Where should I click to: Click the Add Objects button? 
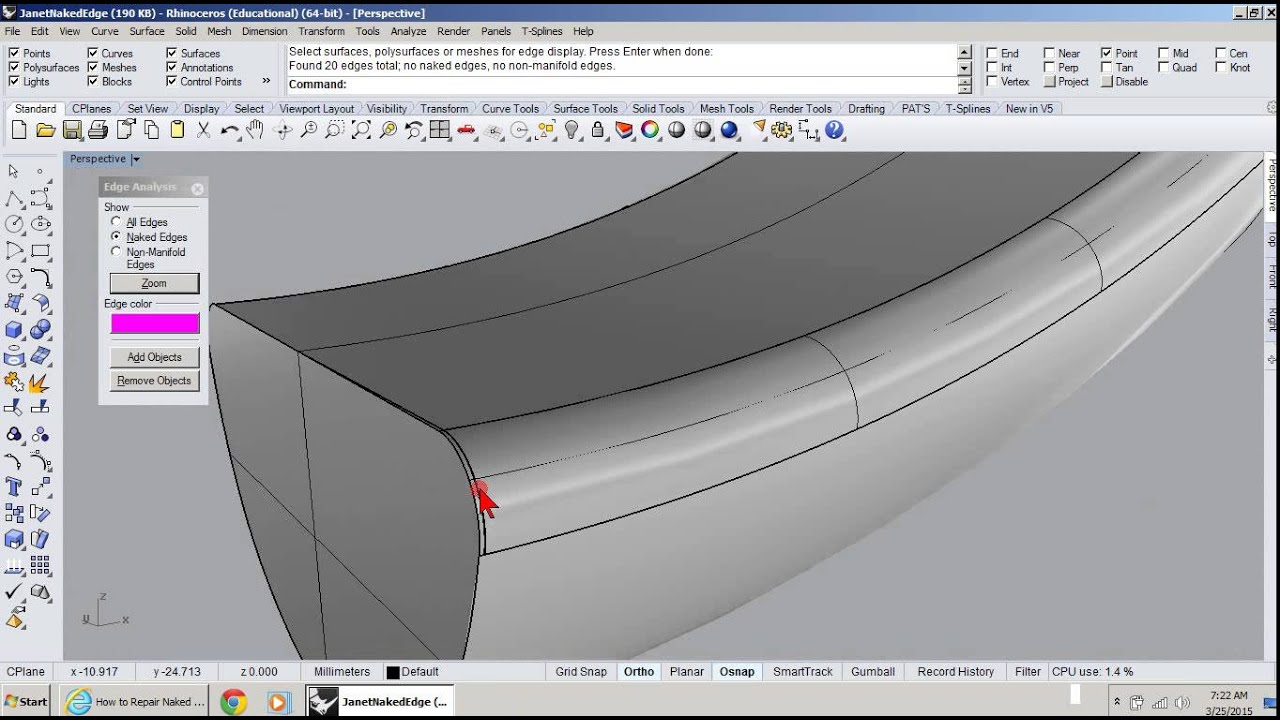(154, 357)
